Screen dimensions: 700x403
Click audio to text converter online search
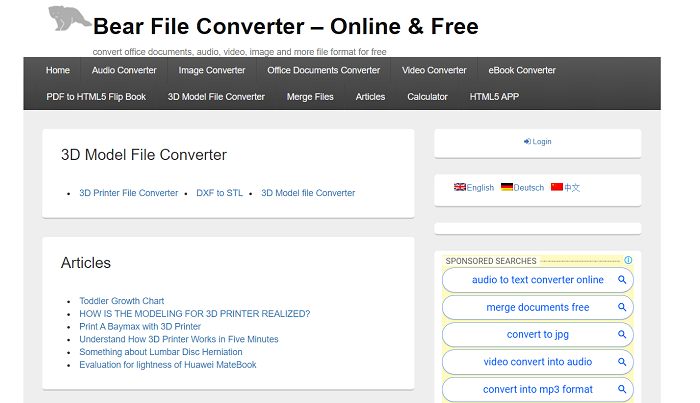pos(538,280)
